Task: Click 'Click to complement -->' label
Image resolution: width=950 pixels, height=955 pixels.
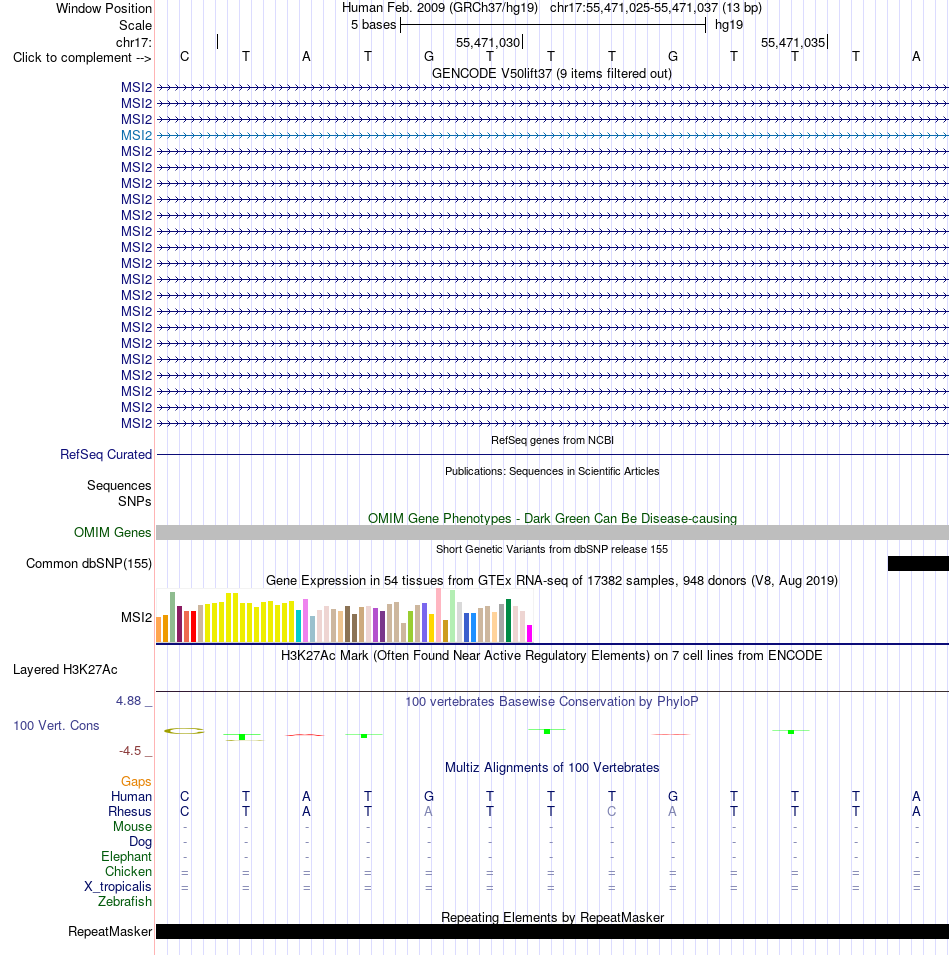Action: tap(82, 58)
